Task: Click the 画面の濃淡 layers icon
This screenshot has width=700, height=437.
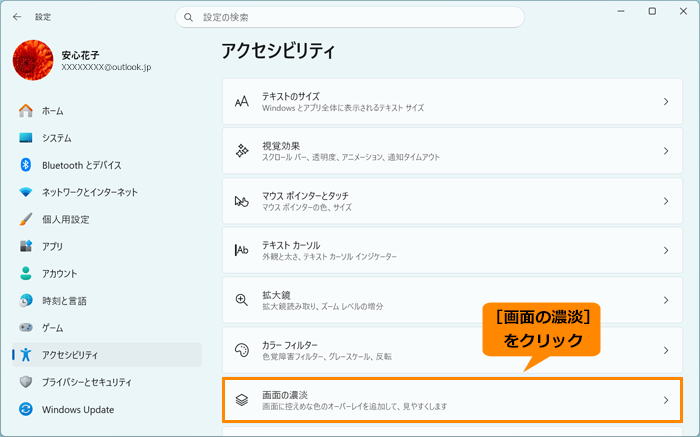Action: click(242, 400)
